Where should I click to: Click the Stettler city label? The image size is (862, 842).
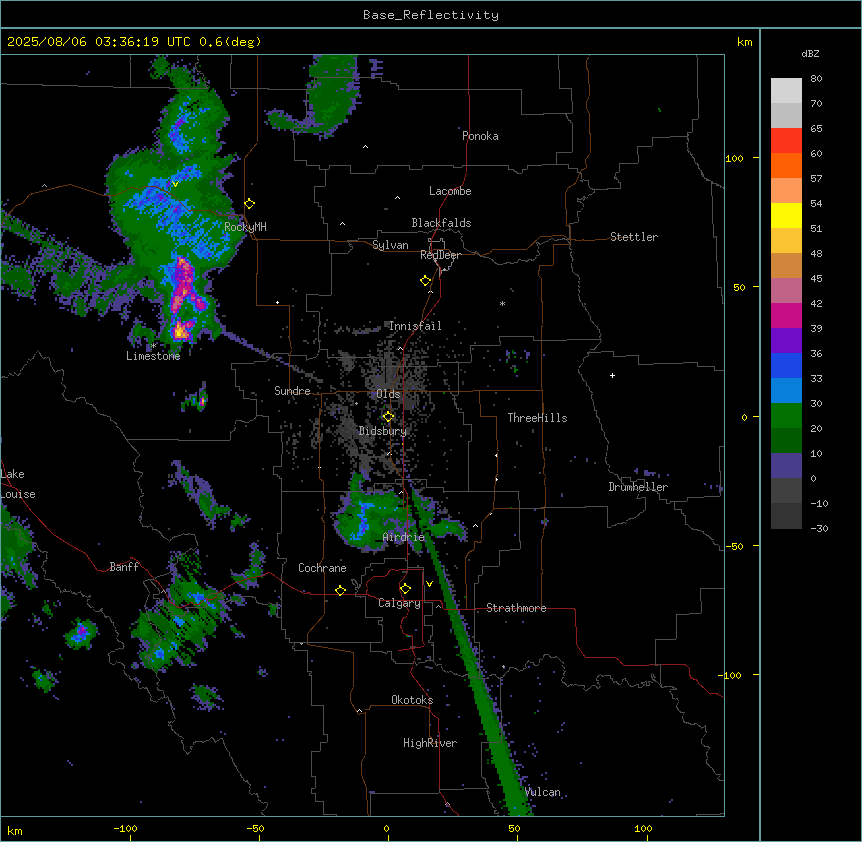(634, 237)
